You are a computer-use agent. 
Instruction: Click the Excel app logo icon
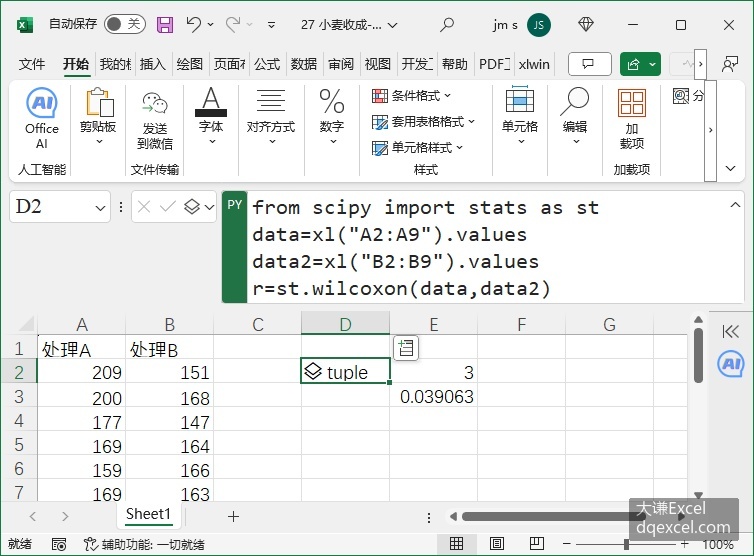pos(25,25)
